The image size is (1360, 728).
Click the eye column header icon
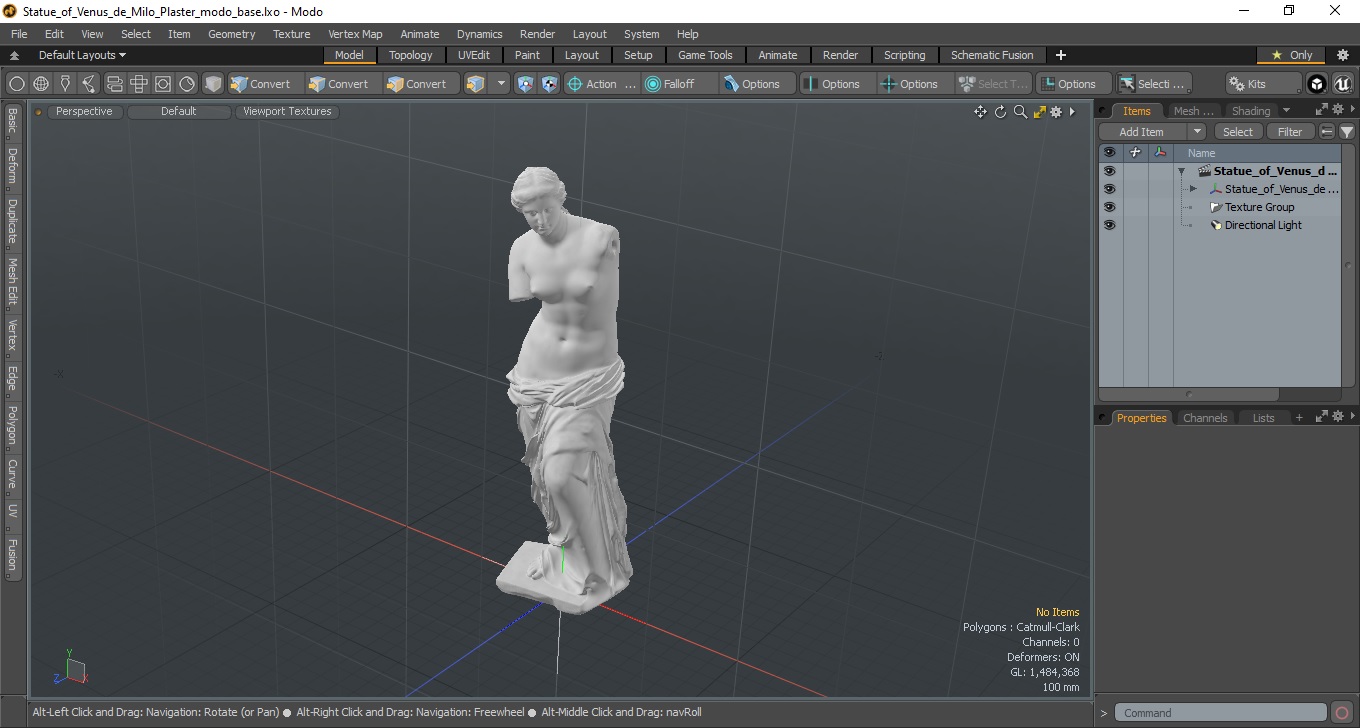(1109, 153)
